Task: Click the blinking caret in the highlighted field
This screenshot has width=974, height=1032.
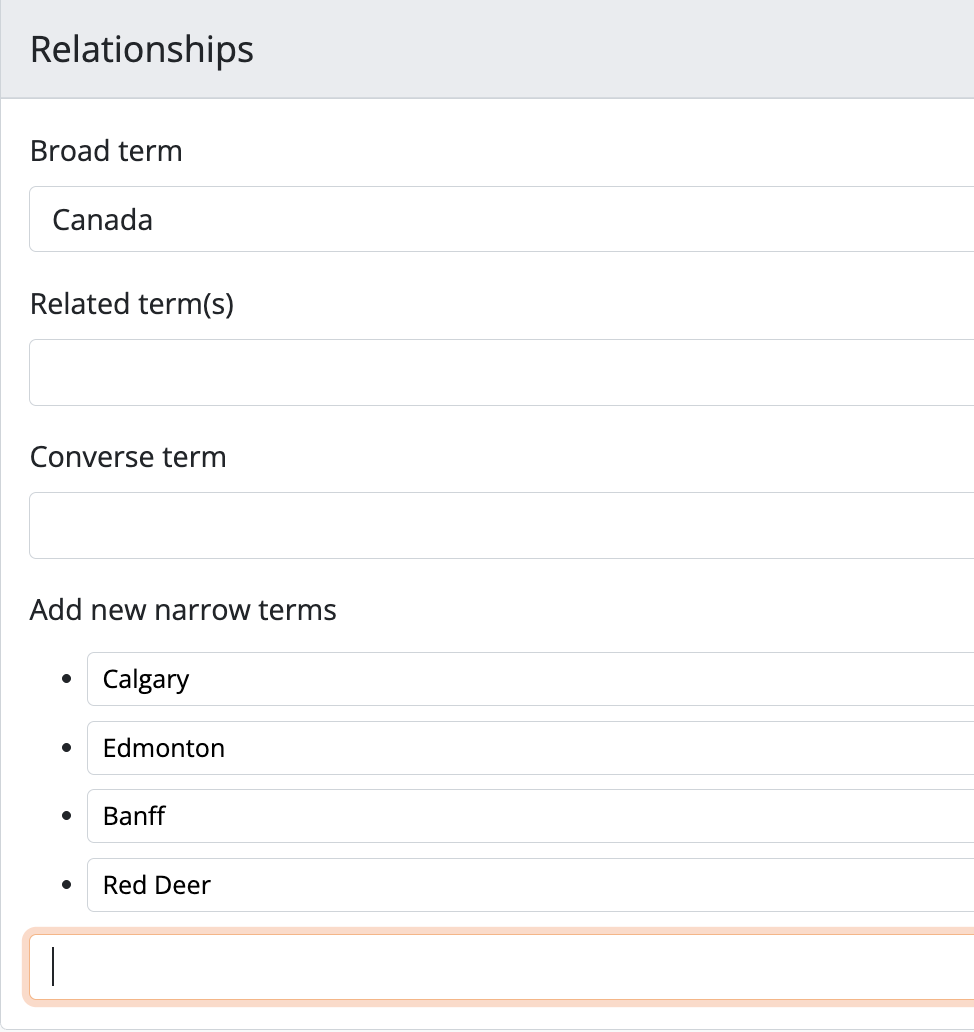Action: pyautogui.click(x=53, y=967)
